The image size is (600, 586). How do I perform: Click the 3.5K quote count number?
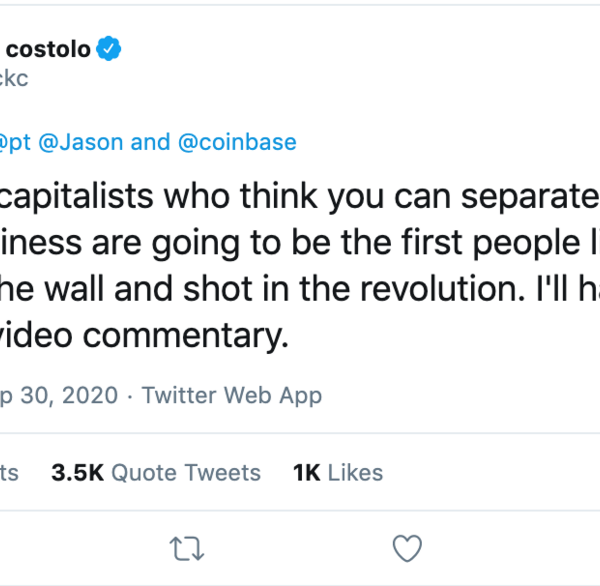click(x=77, y=472)
